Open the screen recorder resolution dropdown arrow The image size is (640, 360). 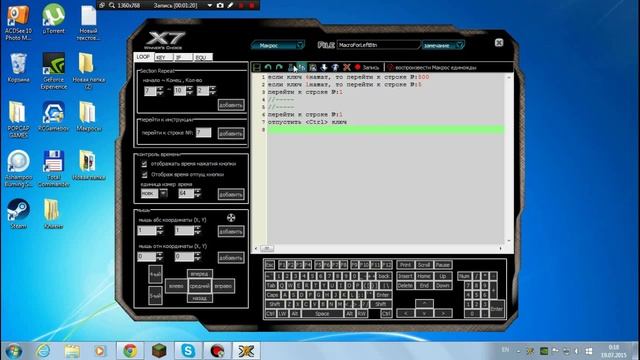tap(210, 5)
